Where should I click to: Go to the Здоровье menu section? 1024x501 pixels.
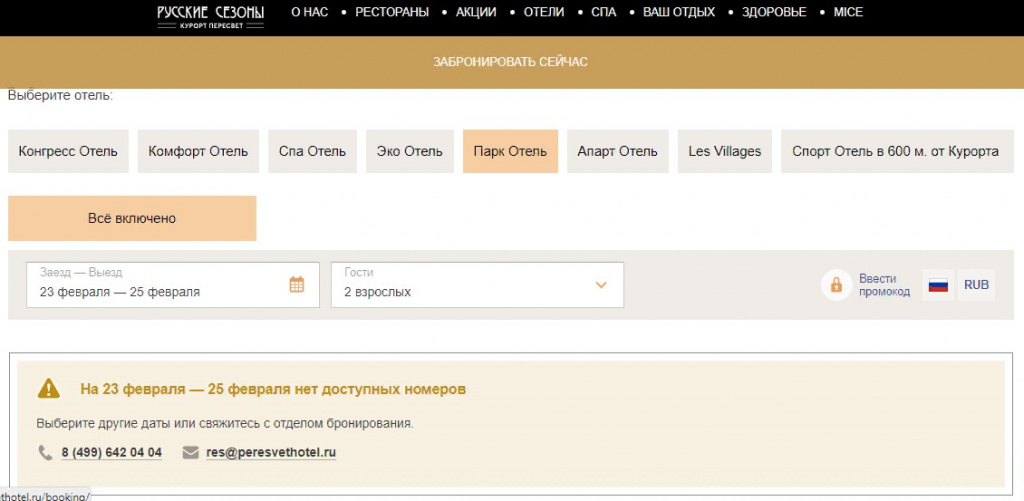click(775, 13)
